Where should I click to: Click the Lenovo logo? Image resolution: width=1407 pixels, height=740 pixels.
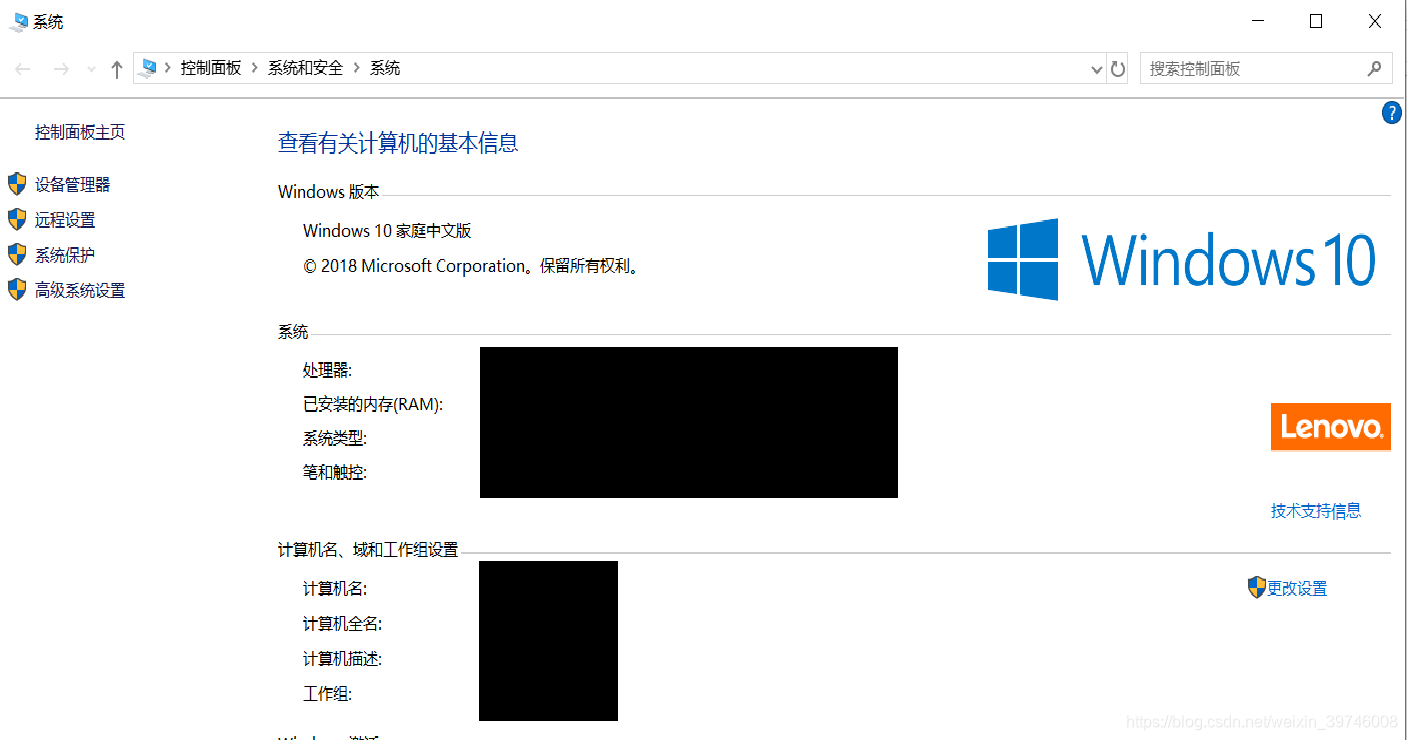1331,427
